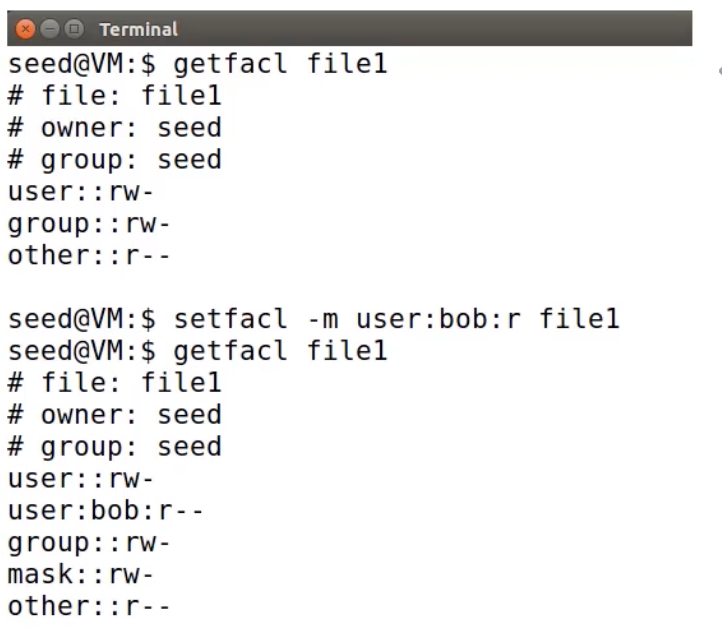Image resolution: width=722 pixels, height=630 pixels.
Task: Click the first user::rw- line
Action: pos(81,192)
